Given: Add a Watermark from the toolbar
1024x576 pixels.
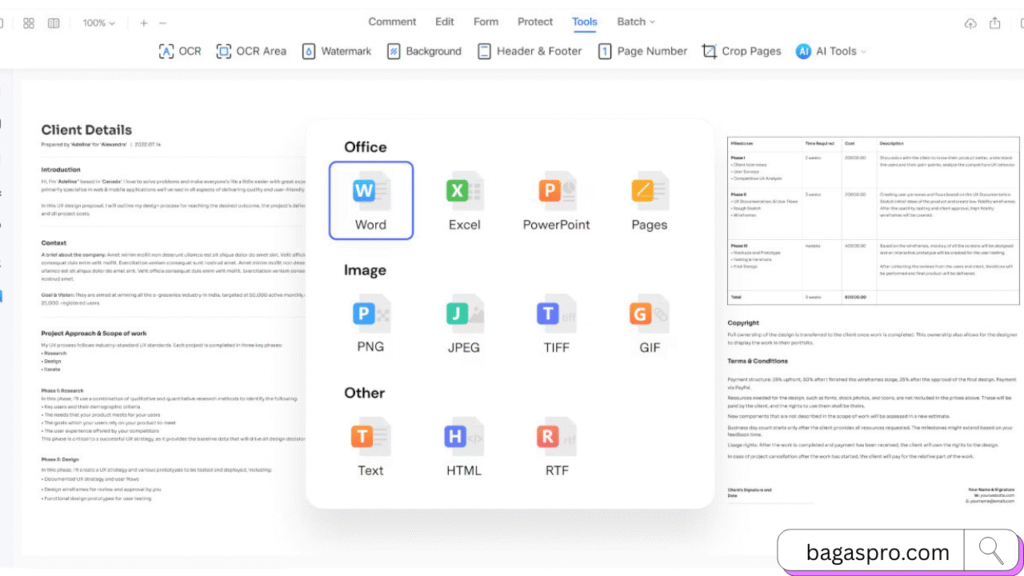Looking at the screenshot, I should coord(336,51).
